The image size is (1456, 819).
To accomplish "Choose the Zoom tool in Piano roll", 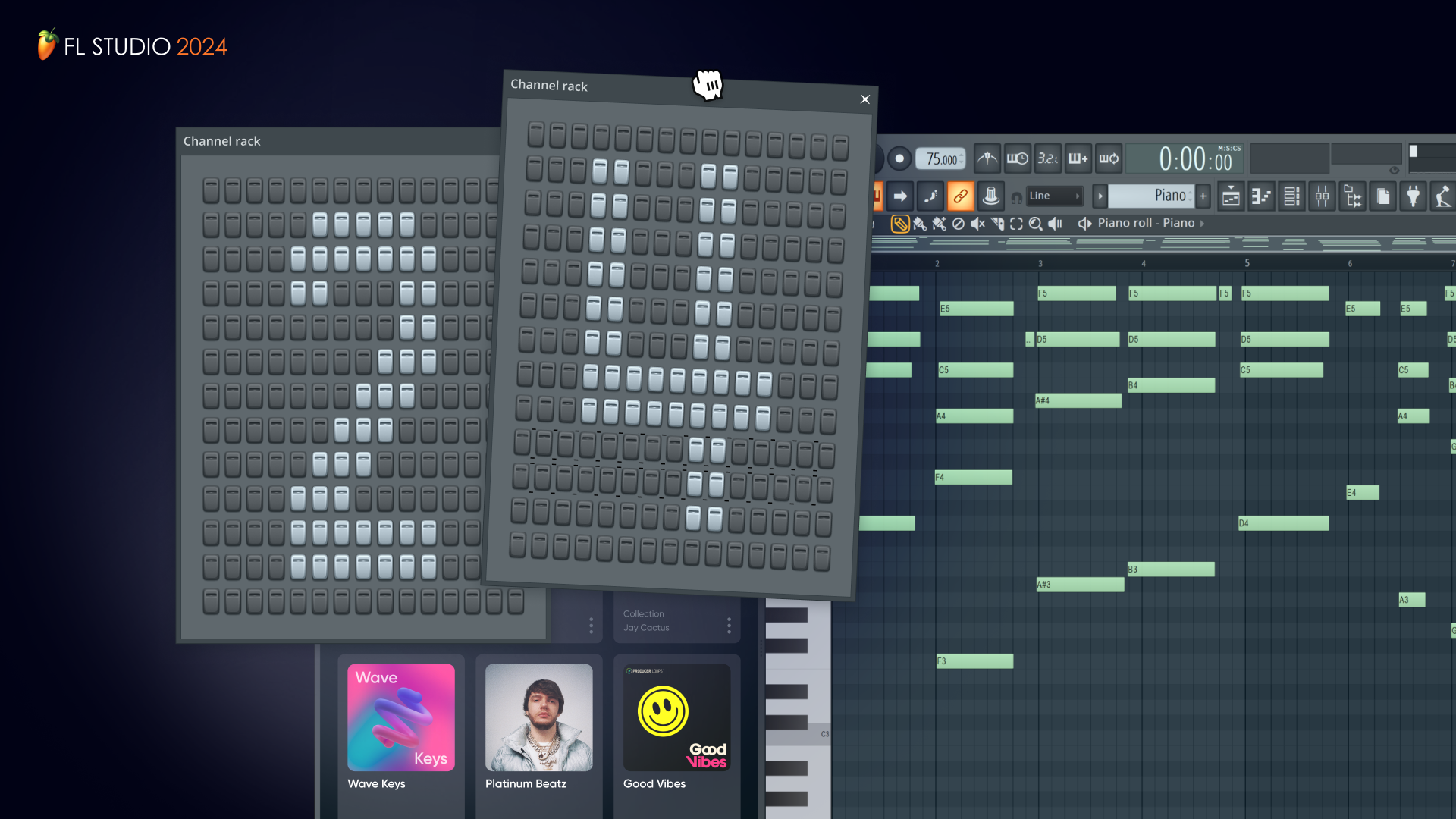I will pyautogui.click(x=1035, y=223).
